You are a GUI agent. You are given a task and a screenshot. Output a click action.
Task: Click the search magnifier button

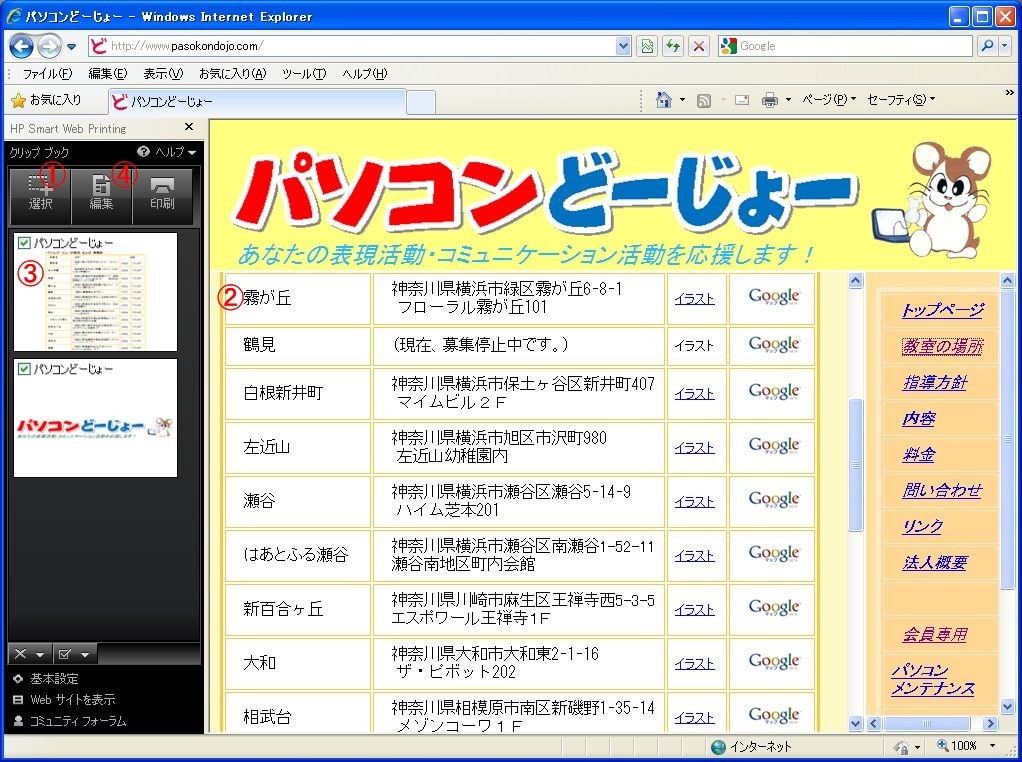pyautogui.click(x=986, y=46)
